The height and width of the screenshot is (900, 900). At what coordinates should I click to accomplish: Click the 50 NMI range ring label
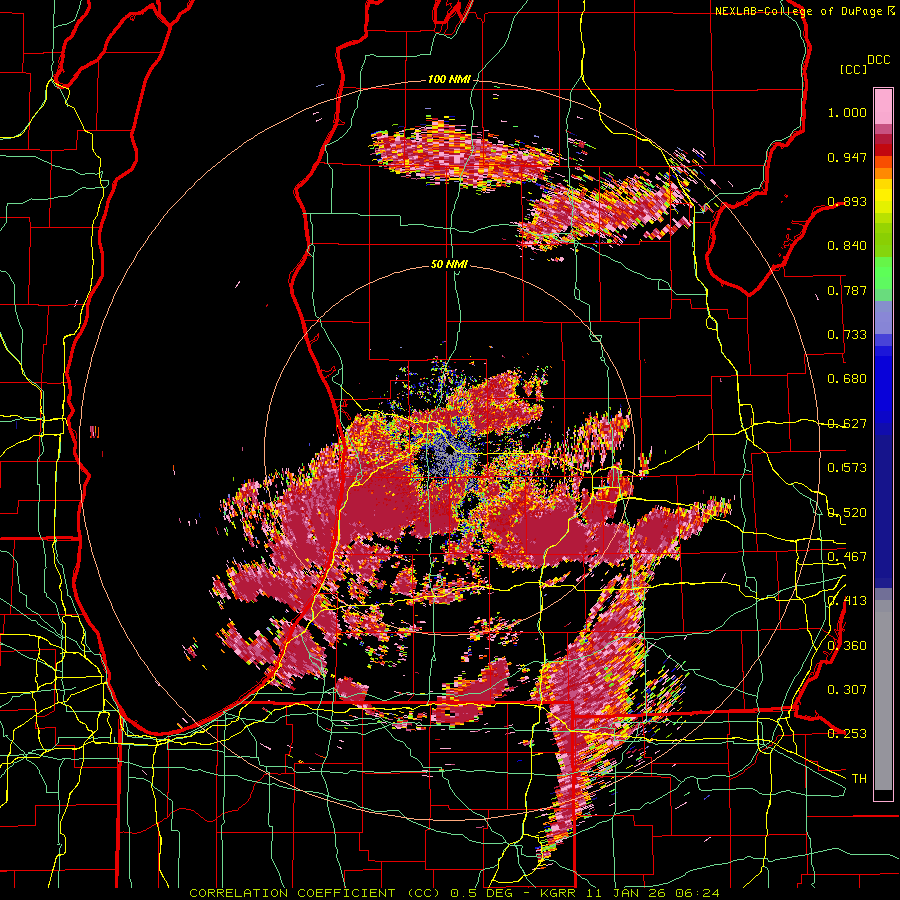449,264
